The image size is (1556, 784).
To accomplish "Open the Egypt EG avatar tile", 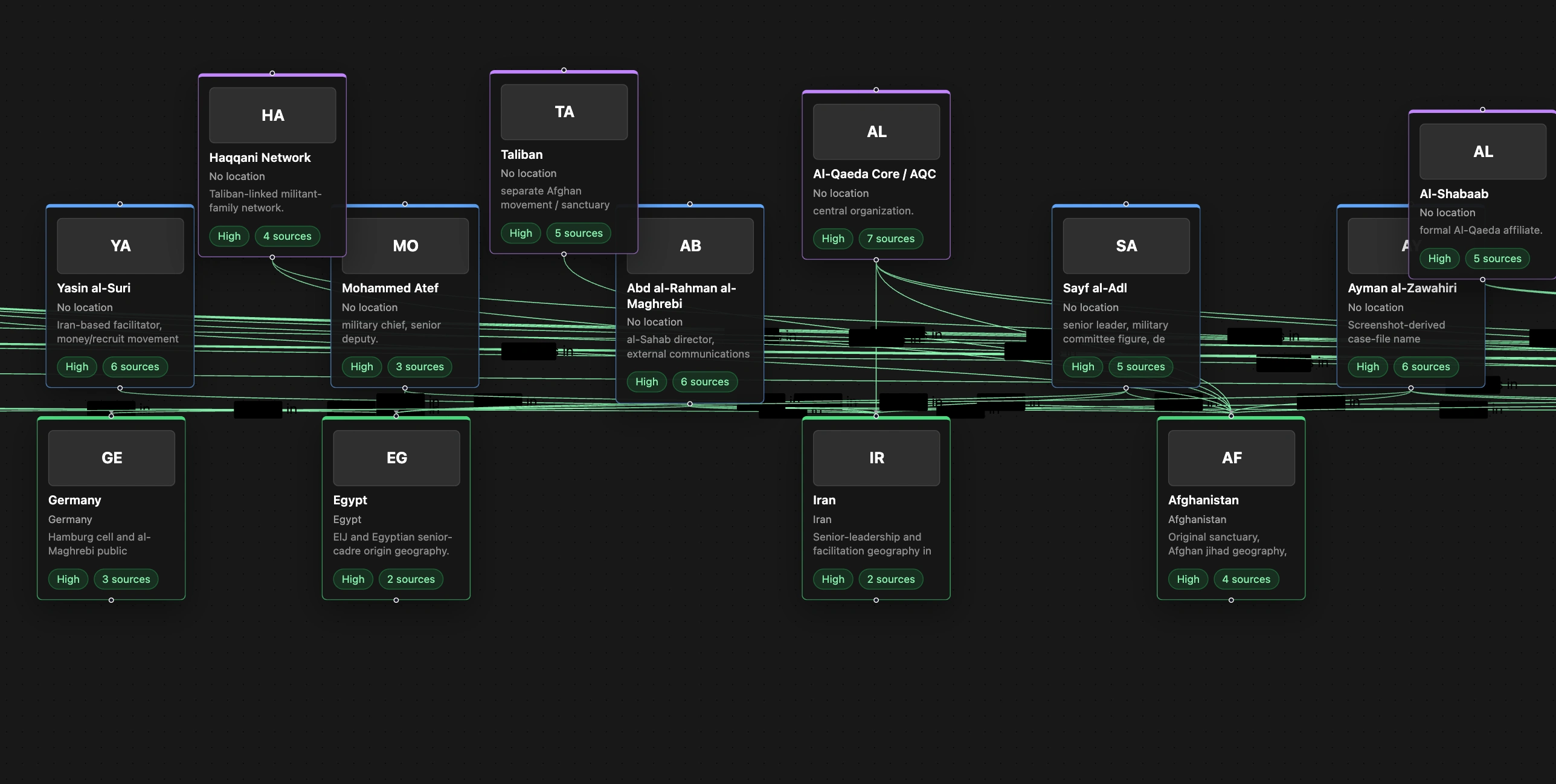I will click(x=397, y=458).
